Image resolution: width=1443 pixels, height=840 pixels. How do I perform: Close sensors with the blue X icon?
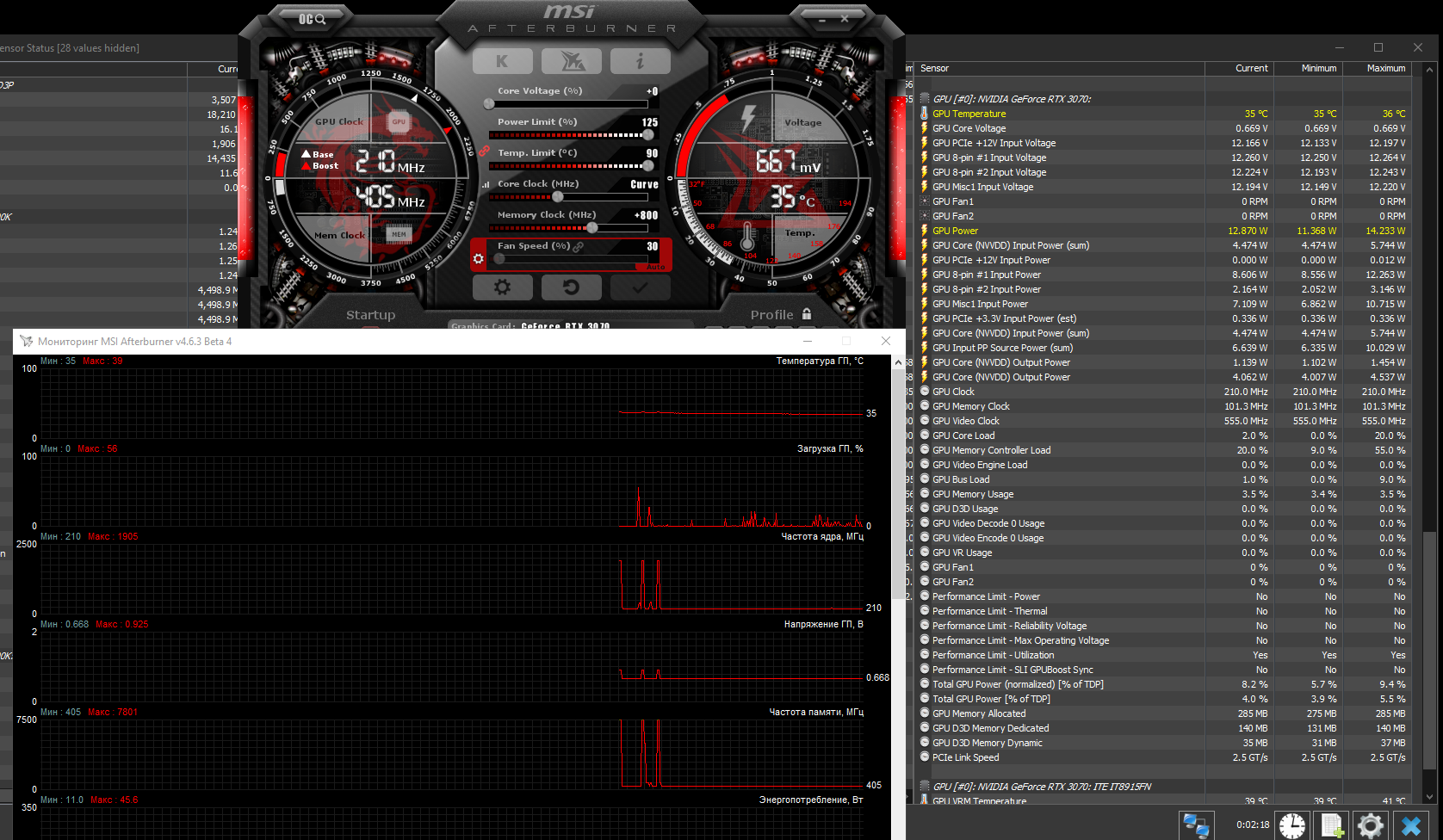pyautogui.click(x=1410, y=825)
